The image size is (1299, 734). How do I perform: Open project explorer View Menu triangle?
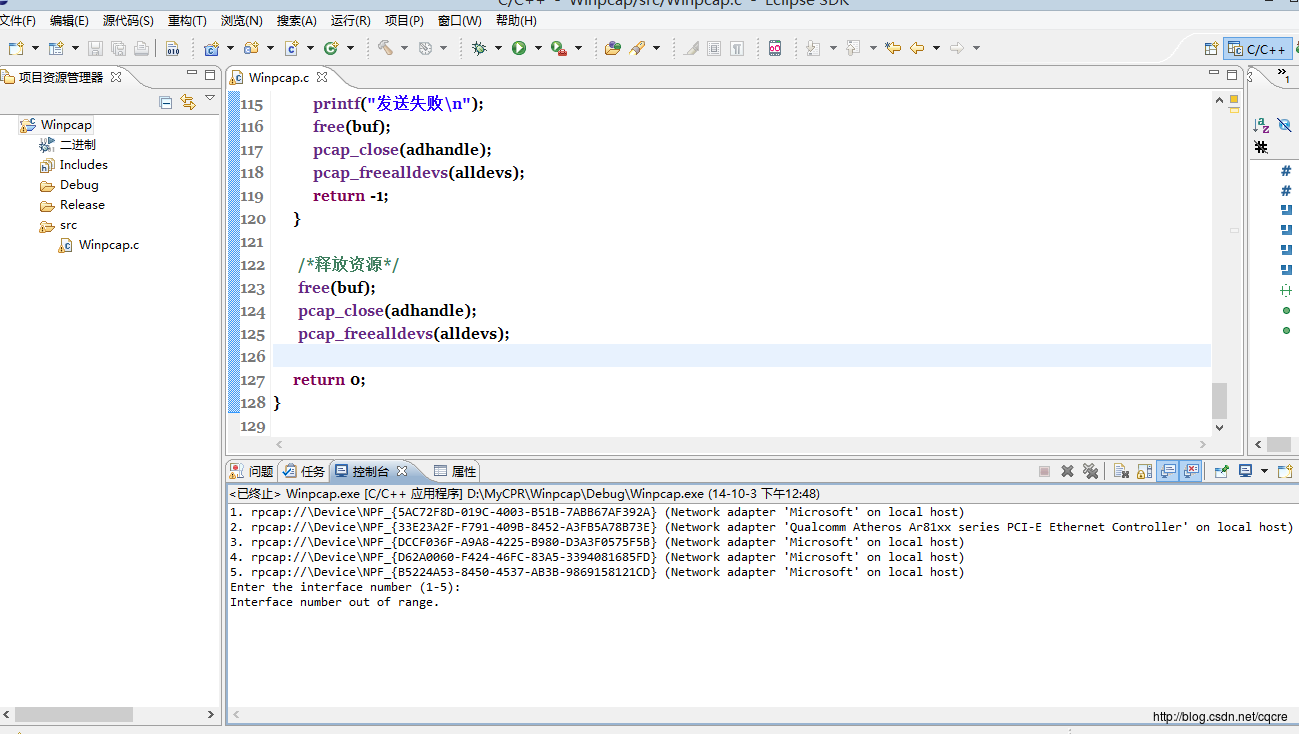[x=210, y=98]
